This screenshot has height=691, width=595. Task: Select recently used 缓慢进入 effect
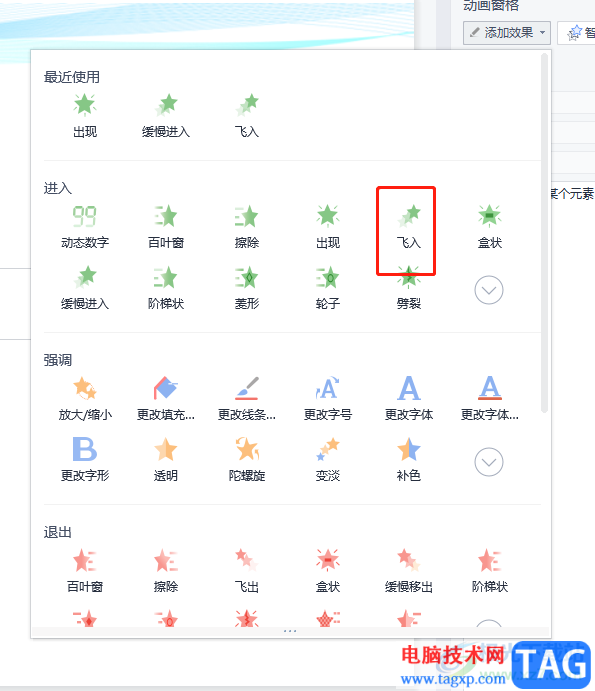(x=166, y=116)
